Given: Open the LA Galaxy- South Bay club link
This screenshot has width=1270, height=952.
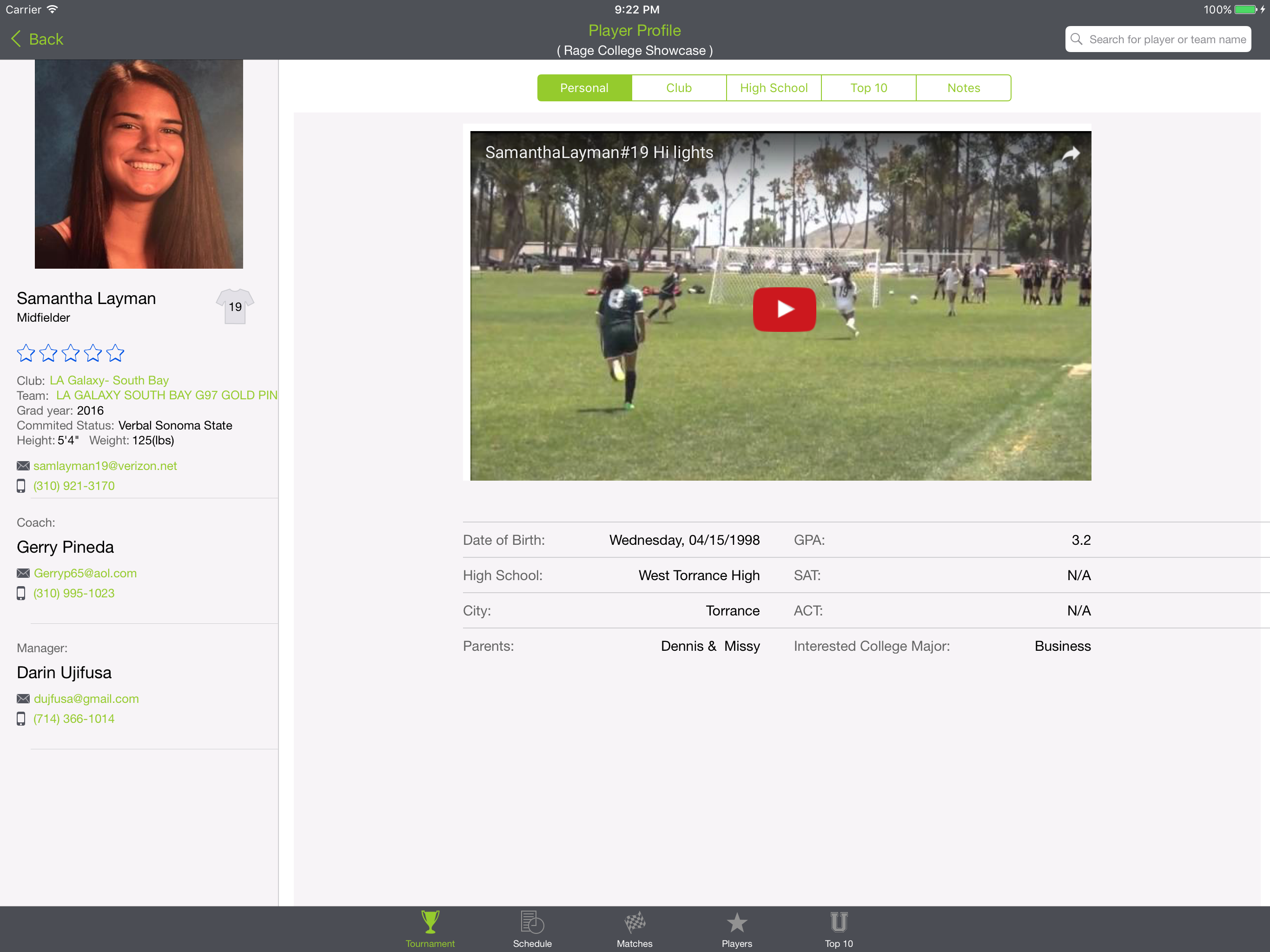Looking at the screenshot, I should pos(109,380).
